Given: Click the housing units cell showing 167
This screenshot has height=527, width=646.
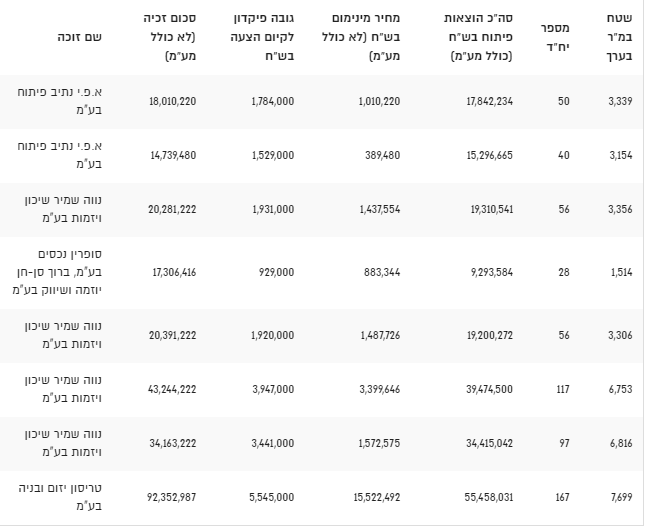Looking at the screenshot, I should [561, 497].
